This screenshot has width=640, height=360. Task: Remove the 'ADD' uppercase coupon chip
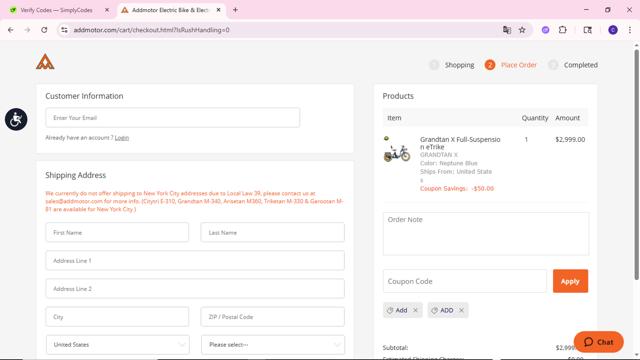coord(461,310)
